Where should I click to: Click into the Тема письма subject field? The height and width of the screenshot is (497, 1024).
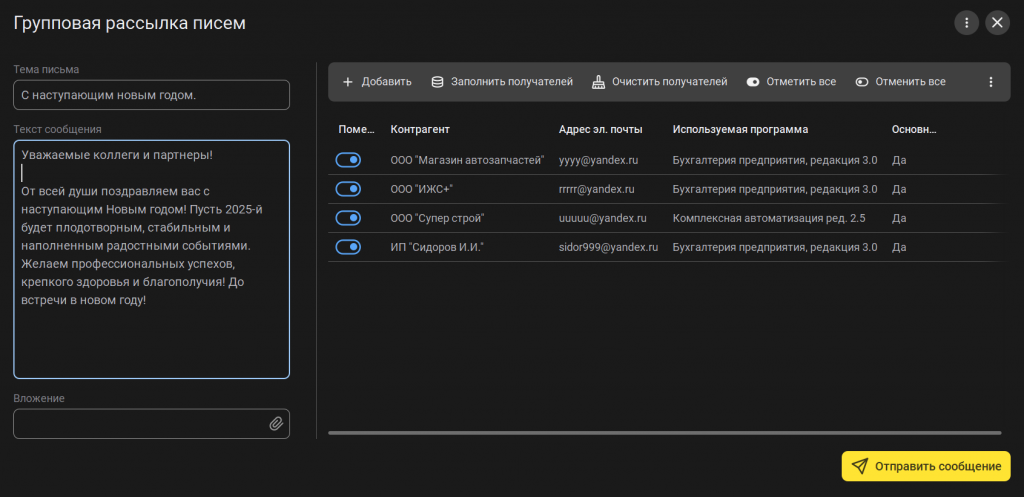152,95
